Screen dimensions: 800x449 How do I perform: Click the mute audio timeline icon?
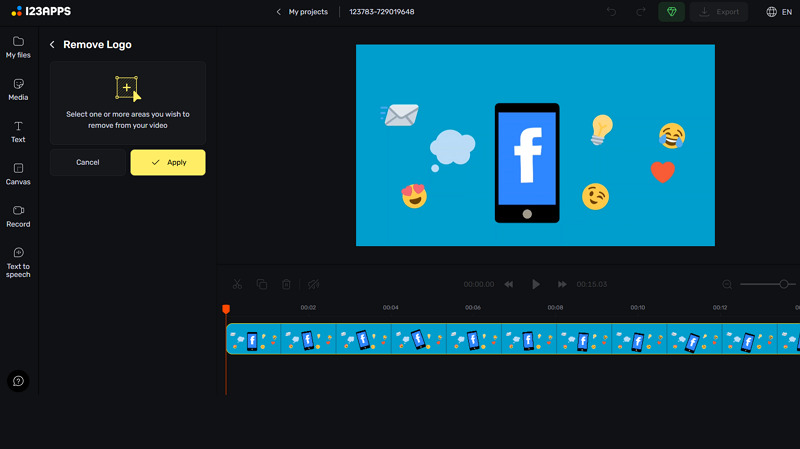click(x=313, y=284)
